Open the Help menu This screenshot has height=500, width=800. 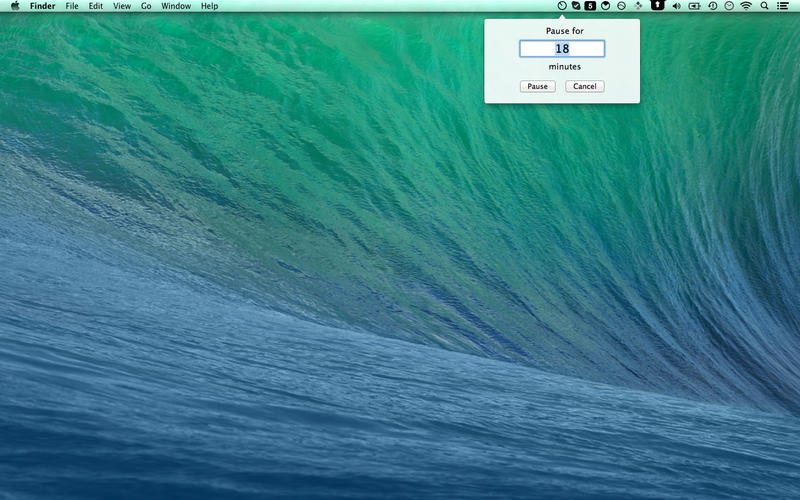click(209, 6)
